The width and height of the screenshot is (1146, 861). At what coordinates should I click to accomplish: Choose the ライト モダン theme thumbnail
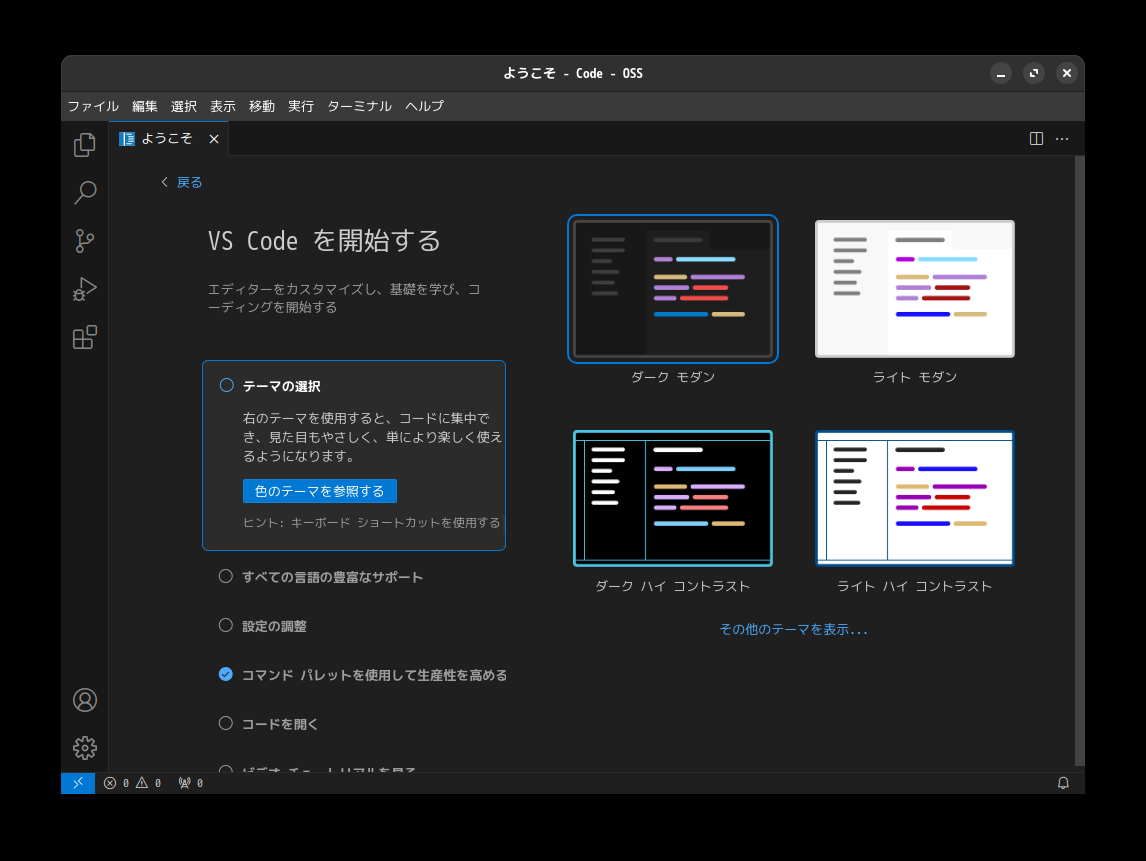[x=914, y=289]
